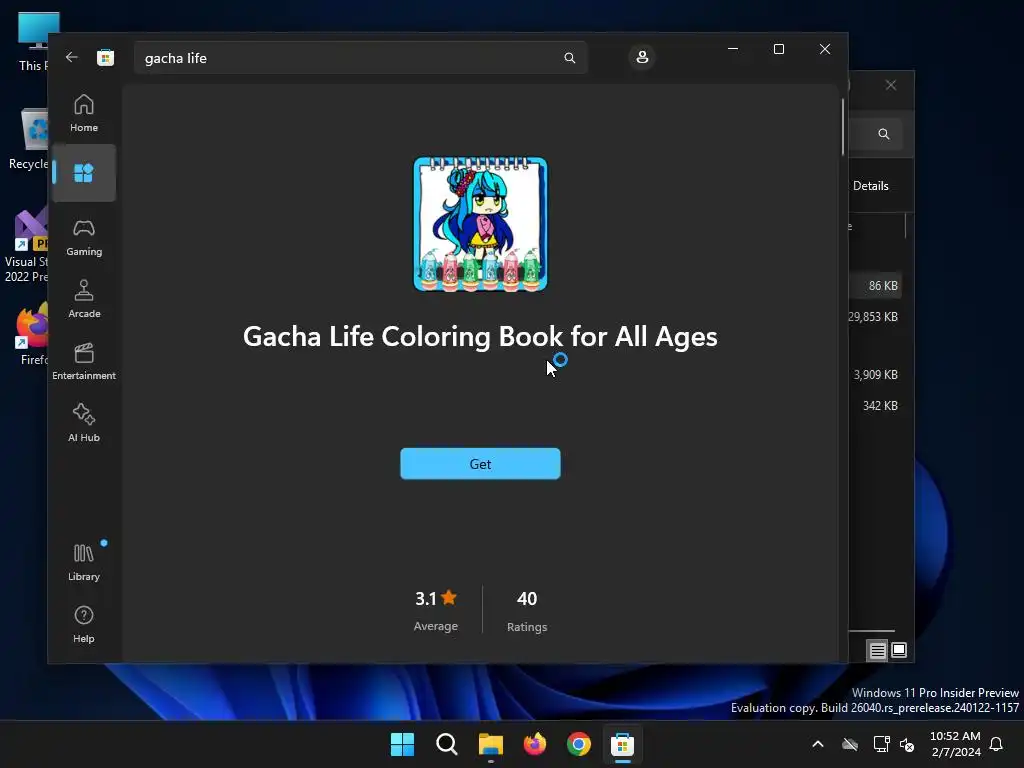Viewport: 1024px width, 768px height.
Task: Select the This PC desktop icon
Action: point(33,41)
